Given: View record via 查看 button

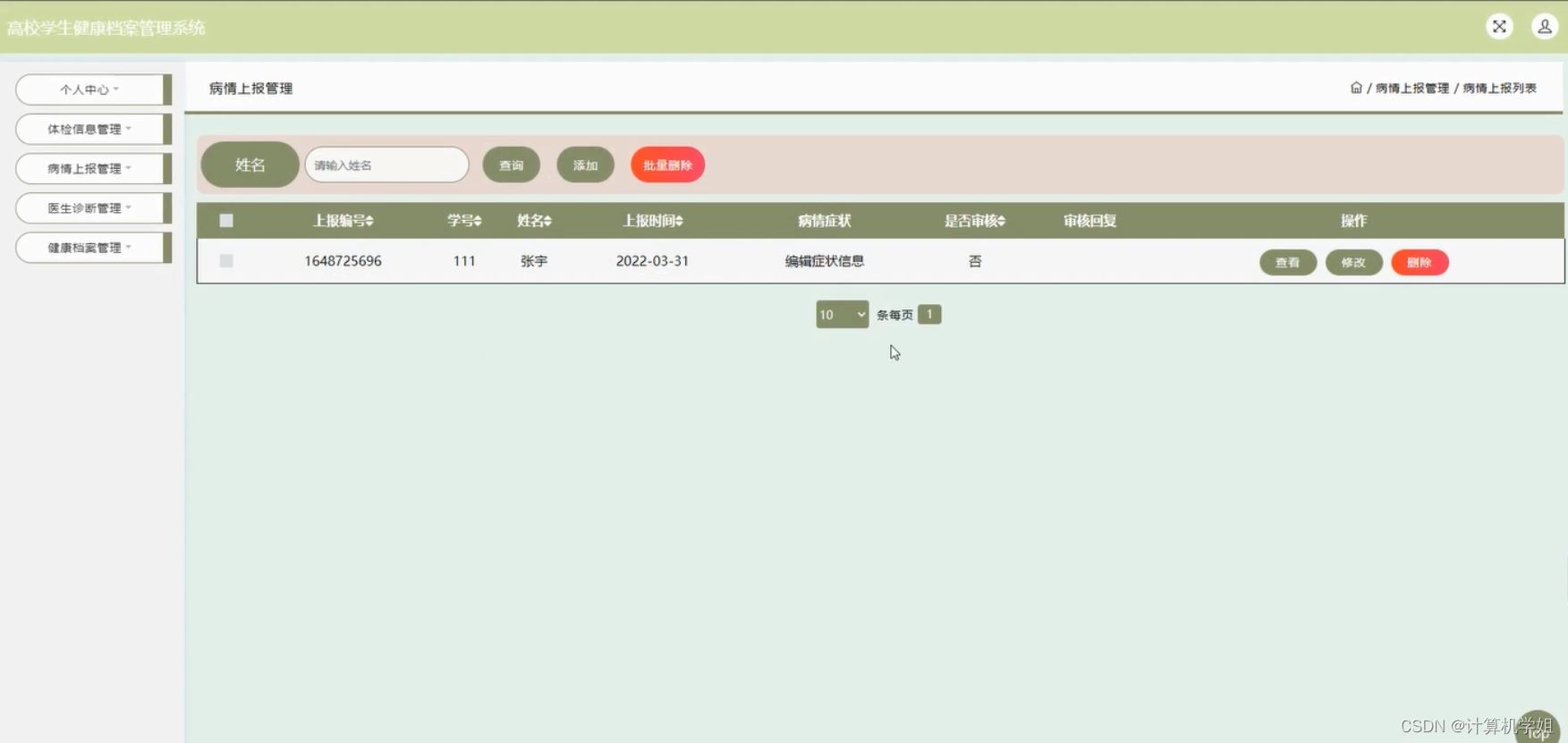Looking at the screenshot, I should pyautogui.click(x=1288, y=262).
